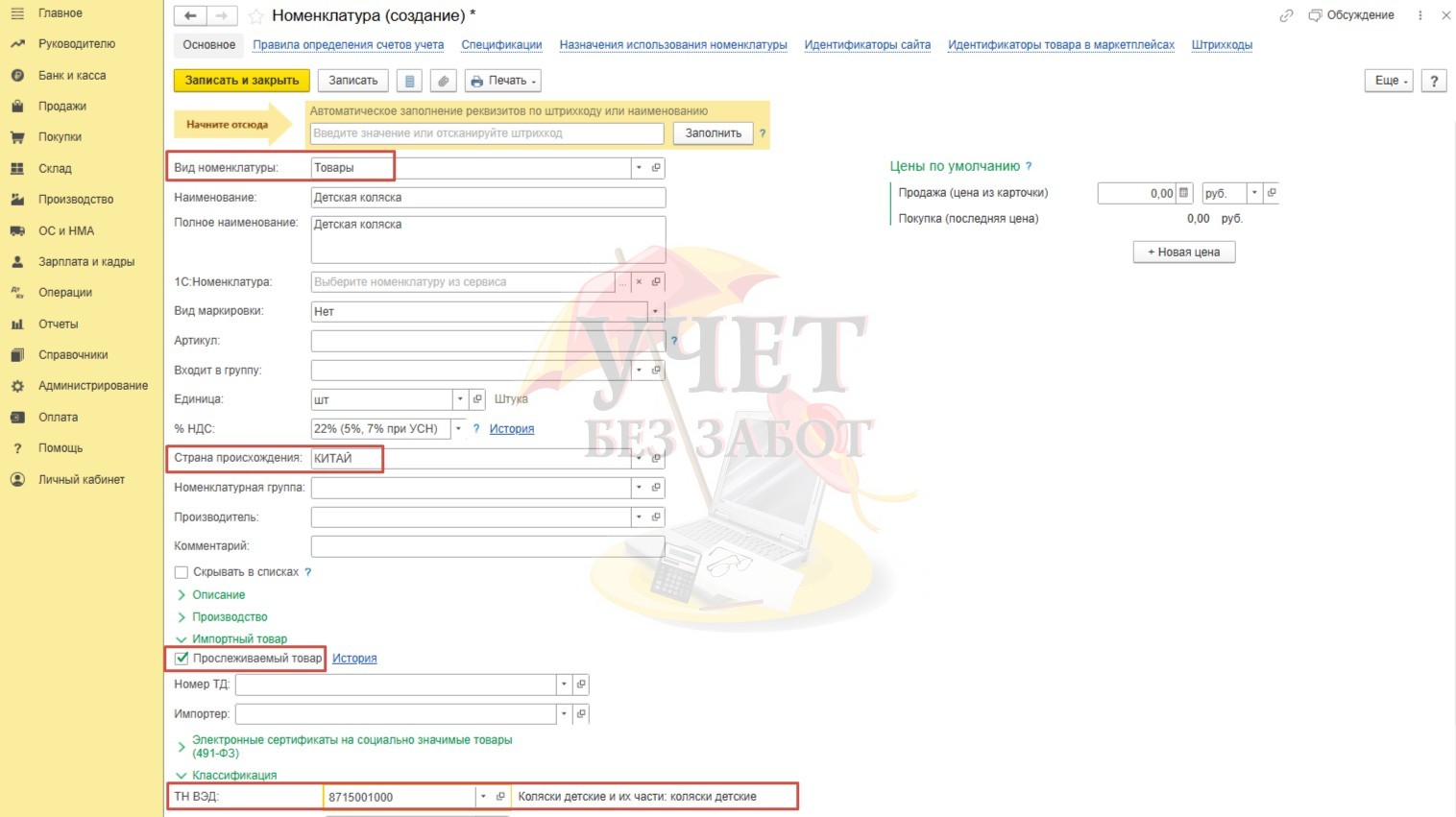Click the paperclip attachments icon
Screen dimensions: 1456x817
[x=443, y=81]
